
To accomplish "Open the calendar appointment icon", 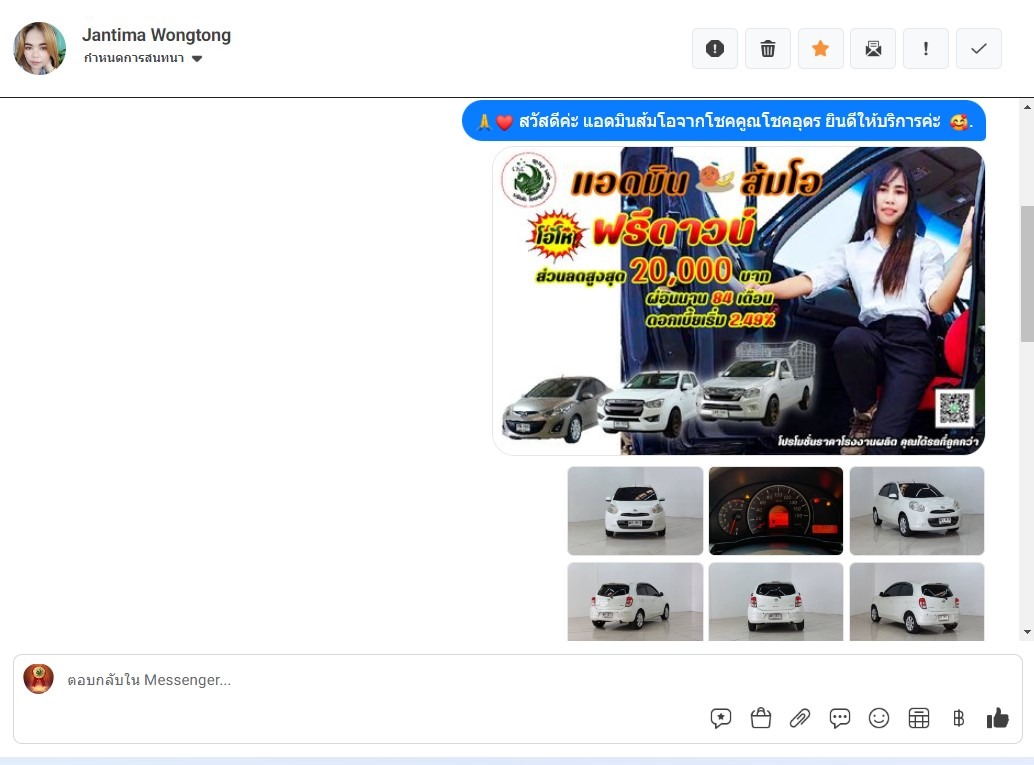I will coord(919,718).
